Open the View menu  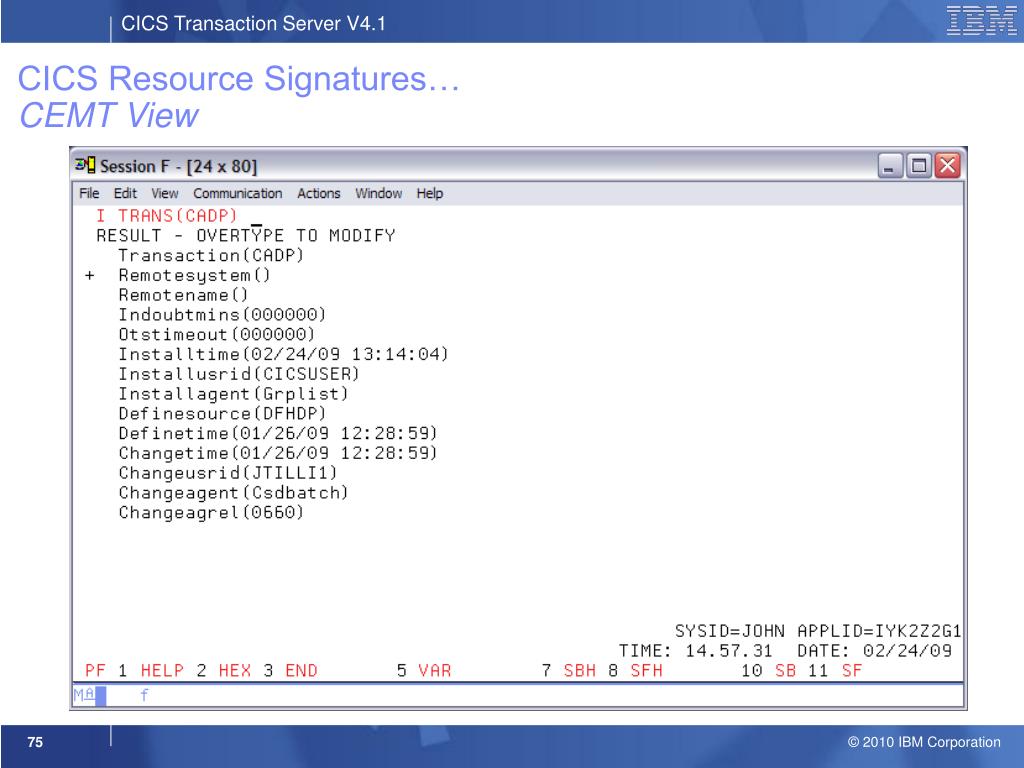point(165,193)
